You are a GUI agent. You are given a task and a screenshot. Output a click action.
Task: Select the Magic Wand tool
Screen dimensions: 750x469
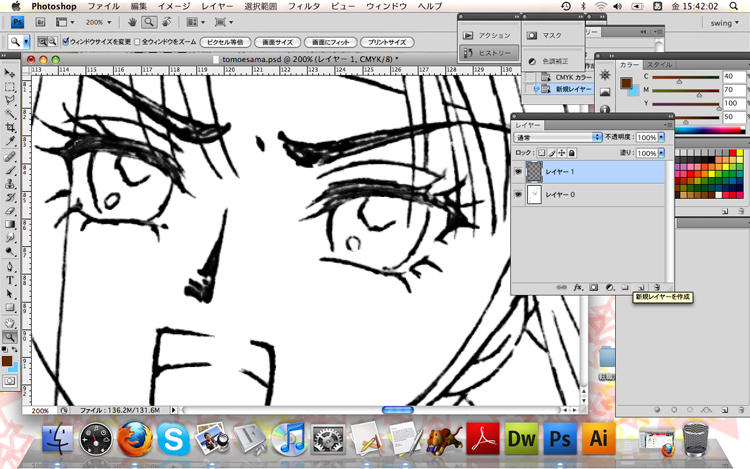[10, 114]
